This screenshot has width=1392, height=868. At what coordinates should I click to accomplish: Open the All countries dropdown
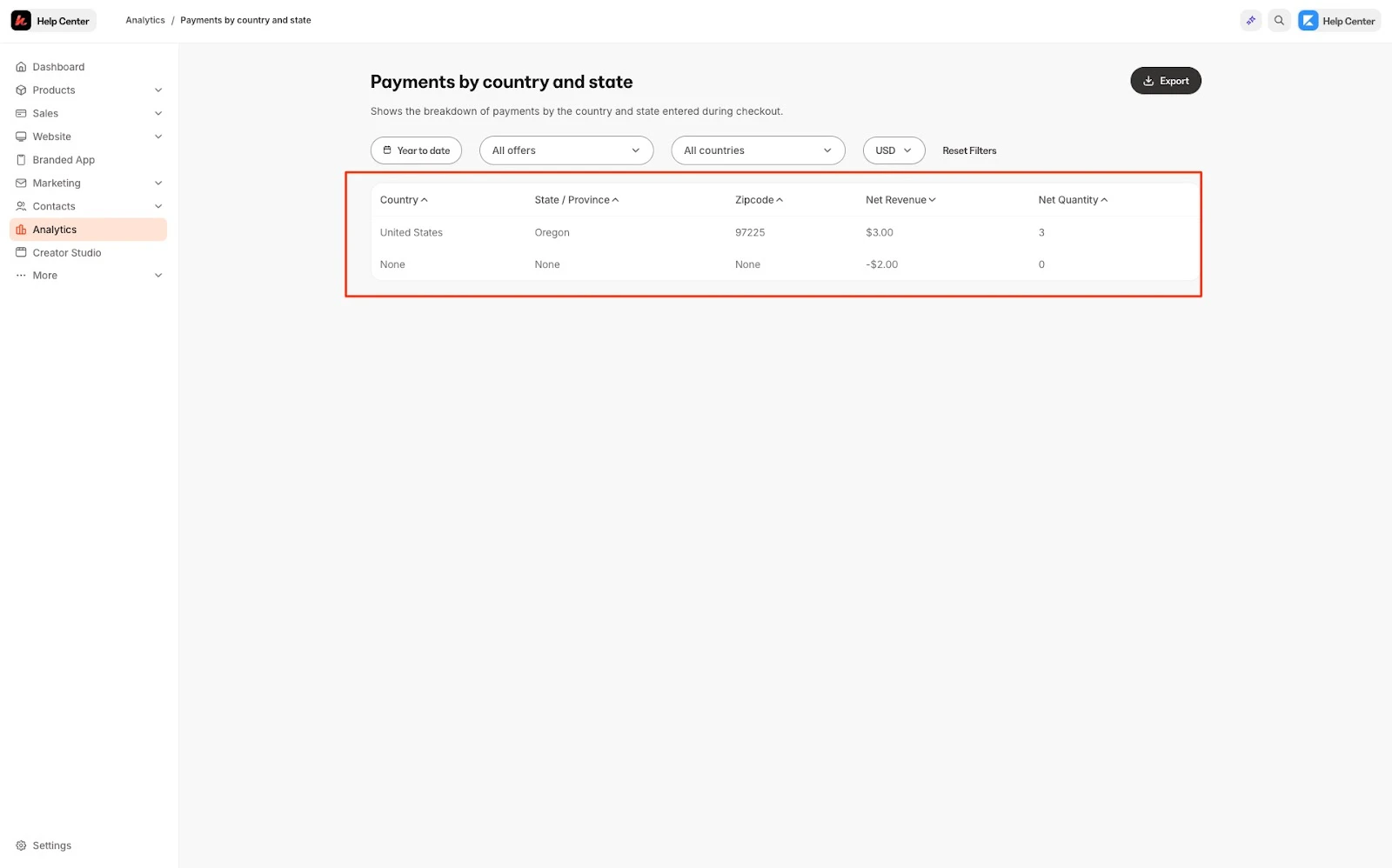(x=757, y=150)
